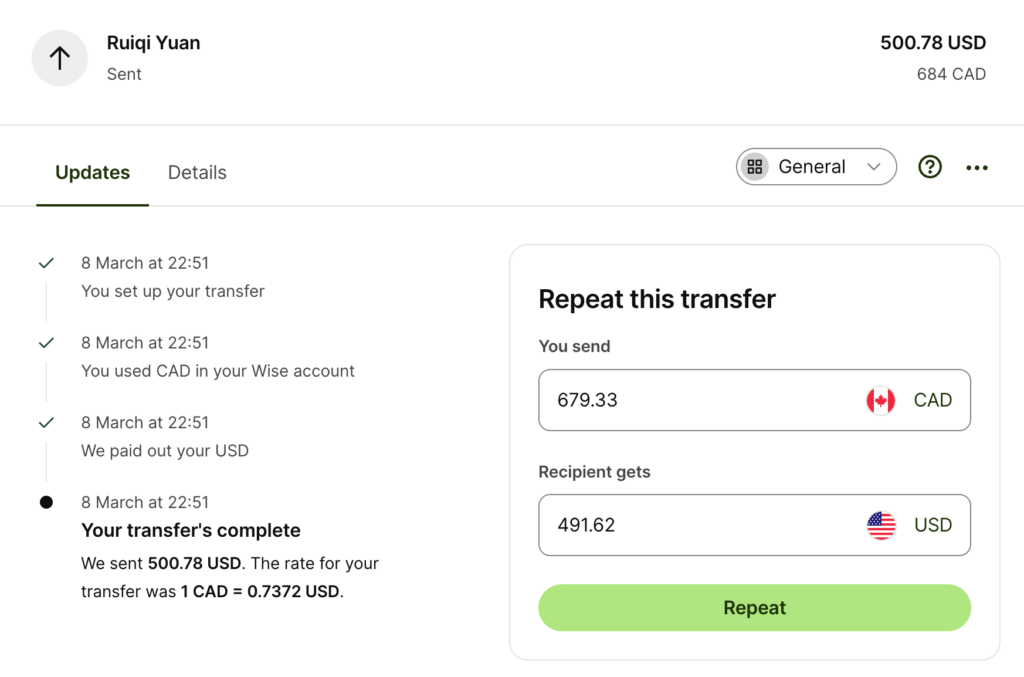Click the recipient name Ruiqi Yuan
Image resolution: width=1024 pixels, height=677 pixels.
pos(153,43)
